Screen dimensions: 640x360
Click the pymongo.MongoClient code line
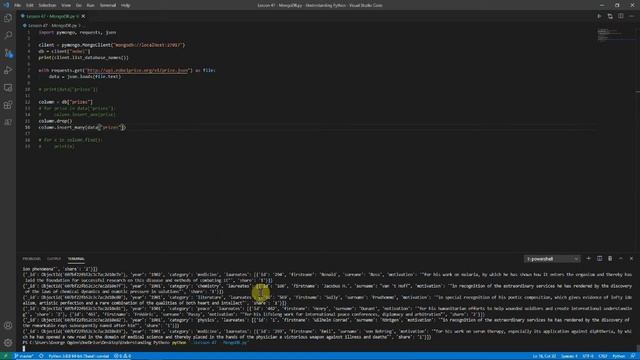111,45
